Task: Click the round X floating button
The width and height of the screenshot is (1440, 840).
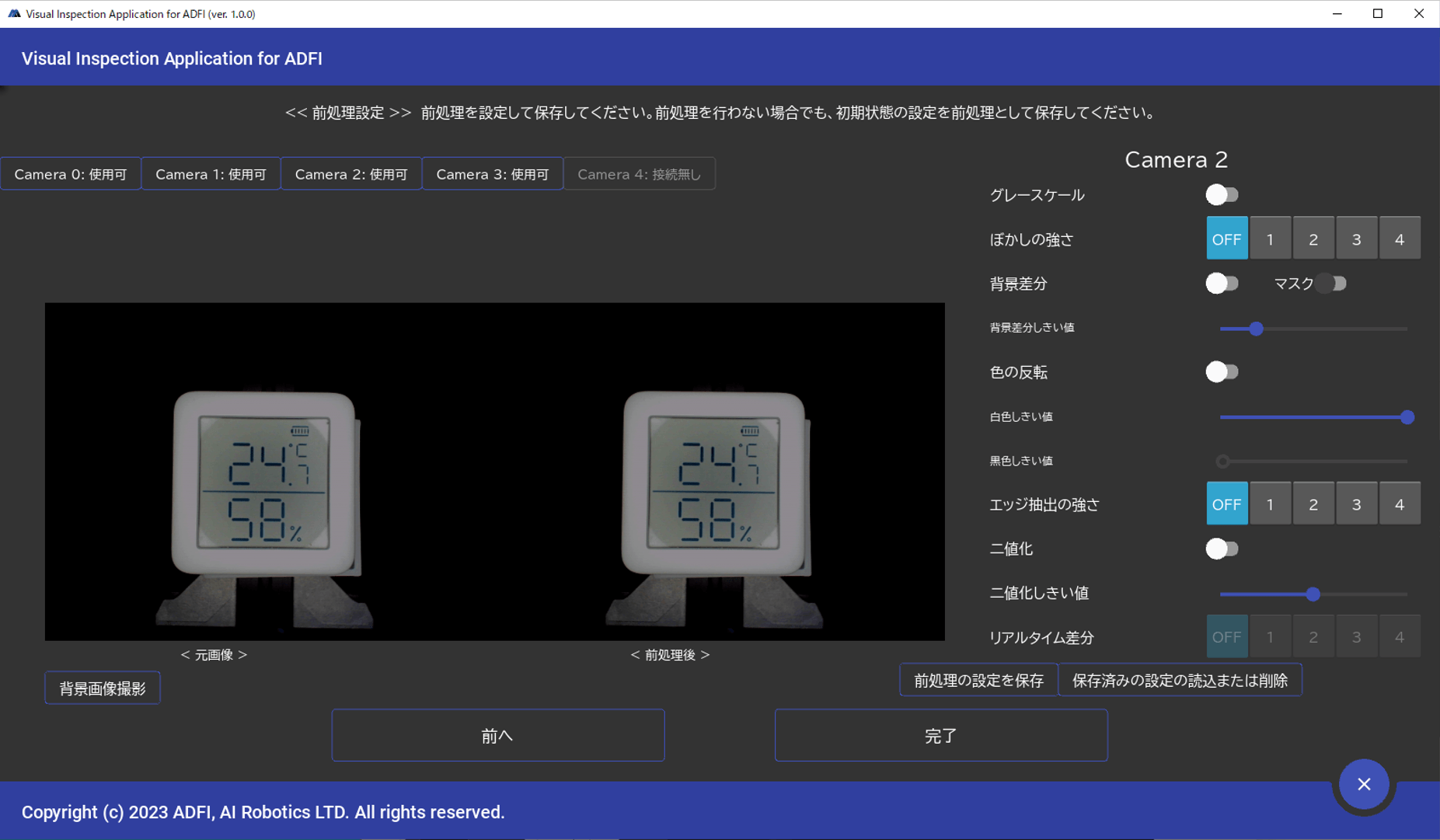Action: coord(1364,784)
